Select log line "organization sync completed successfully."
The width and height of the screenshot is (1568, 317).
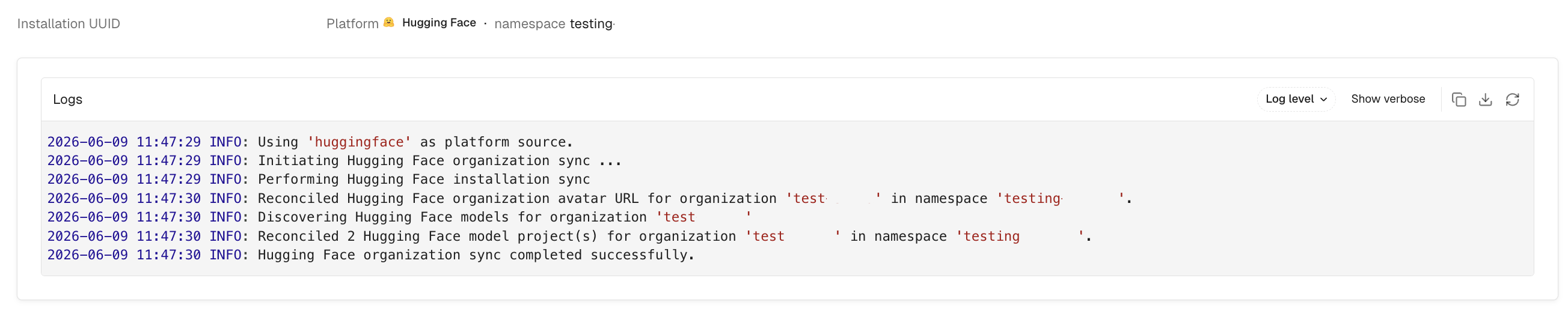[371, 255]
